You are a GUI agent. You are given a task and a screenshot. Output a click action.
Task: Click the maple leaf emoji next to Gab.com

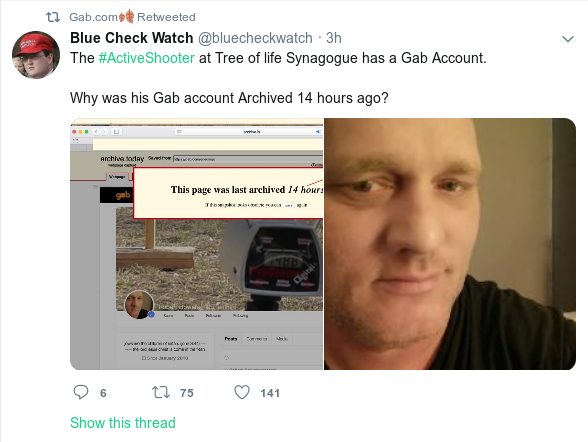click(126, 17)
